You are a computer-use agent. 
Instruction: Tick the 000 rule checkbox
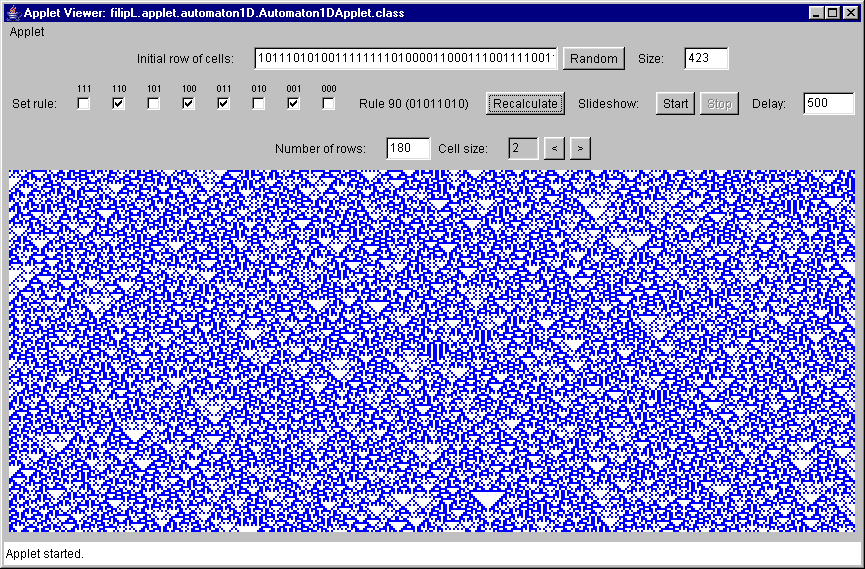point(329,103)
